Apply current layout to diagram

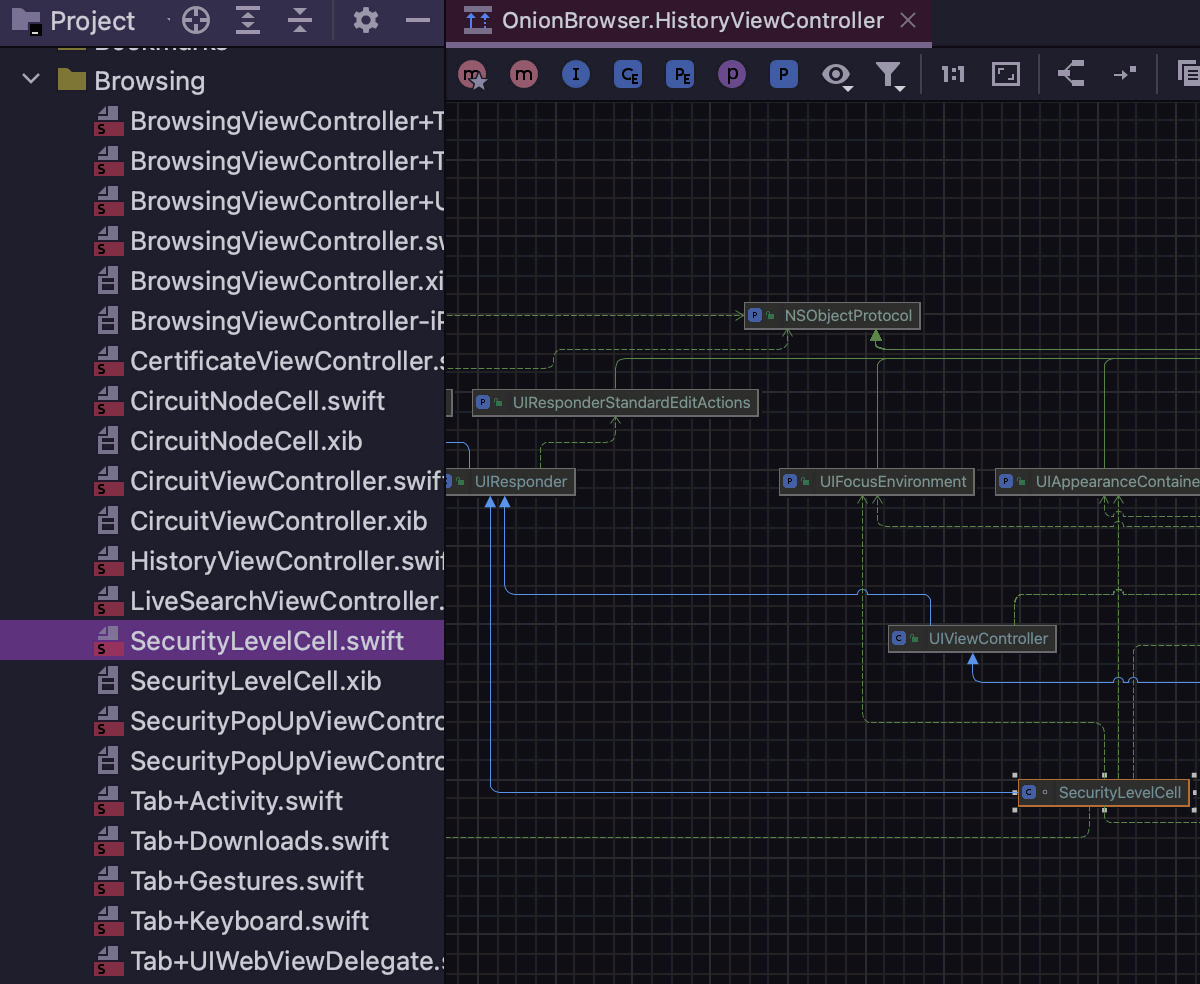[x=1071, y=74]
